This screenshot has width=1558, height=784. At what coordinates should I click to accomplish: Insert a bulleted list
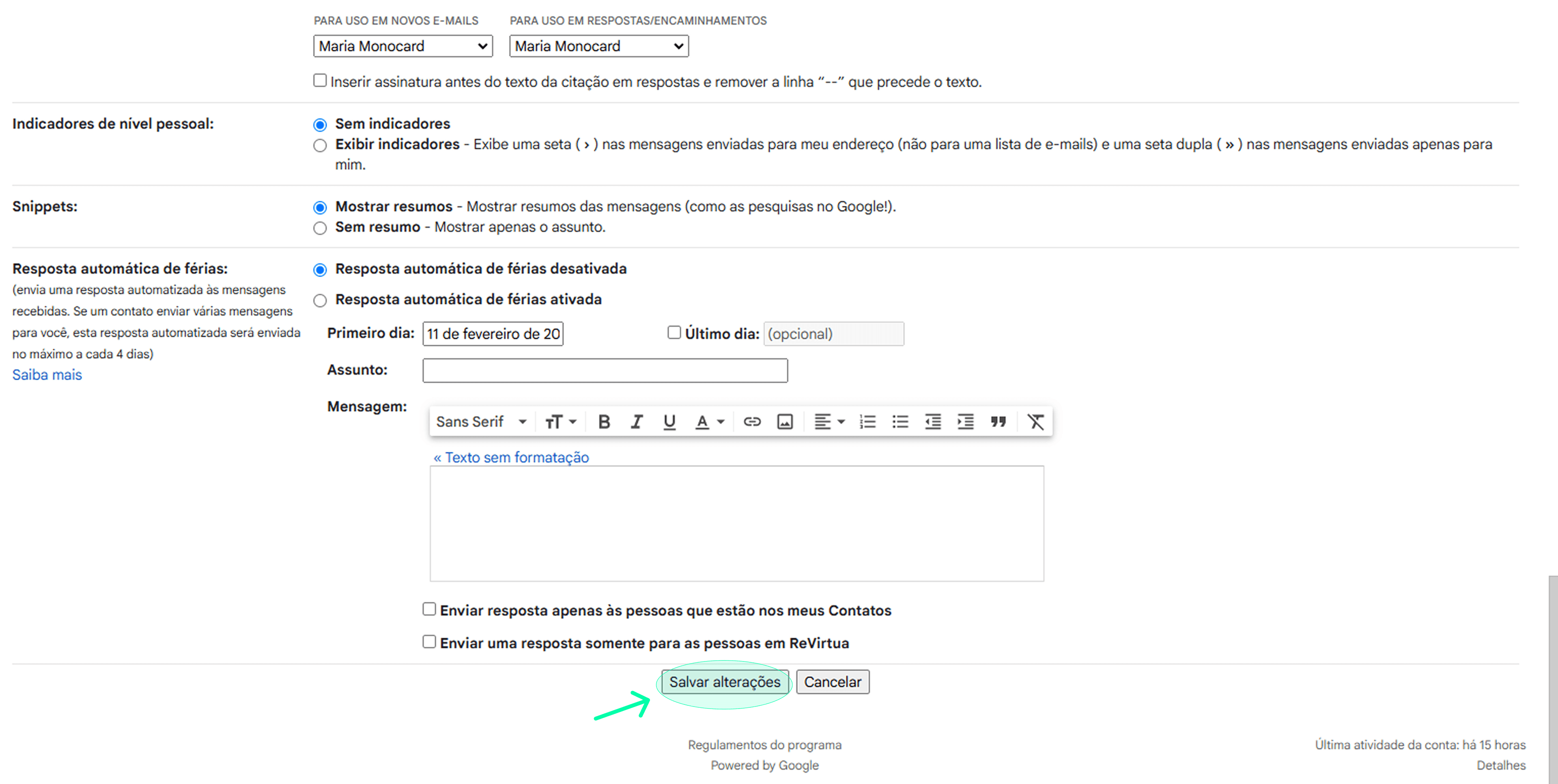tap(900, 421)
